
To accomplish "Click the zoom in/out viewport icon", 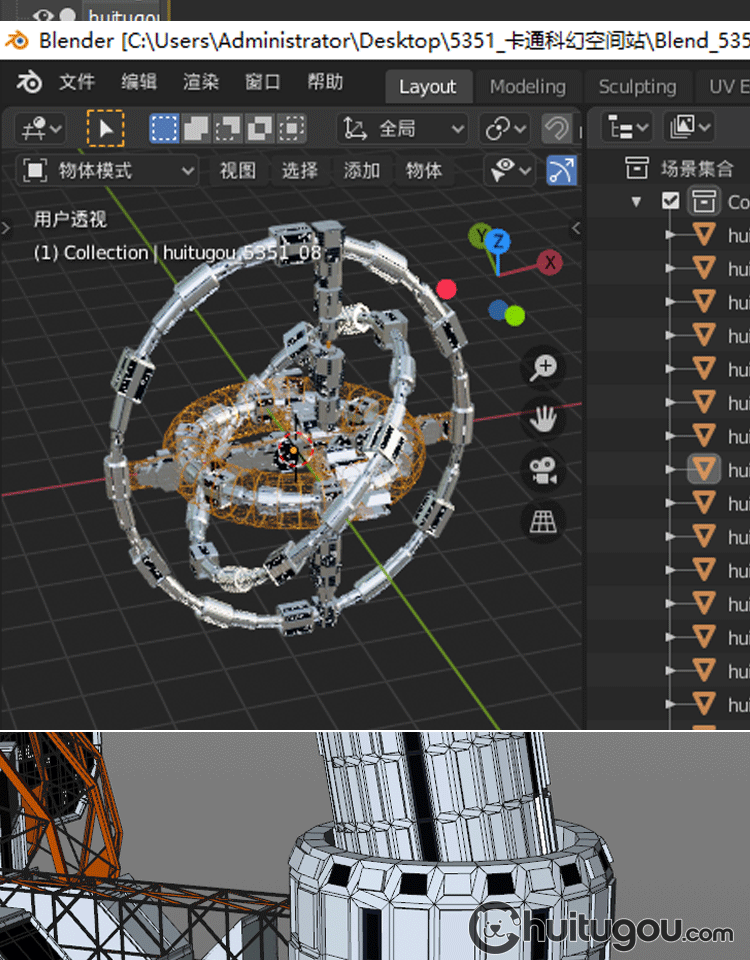I will [x=543, y=368].
